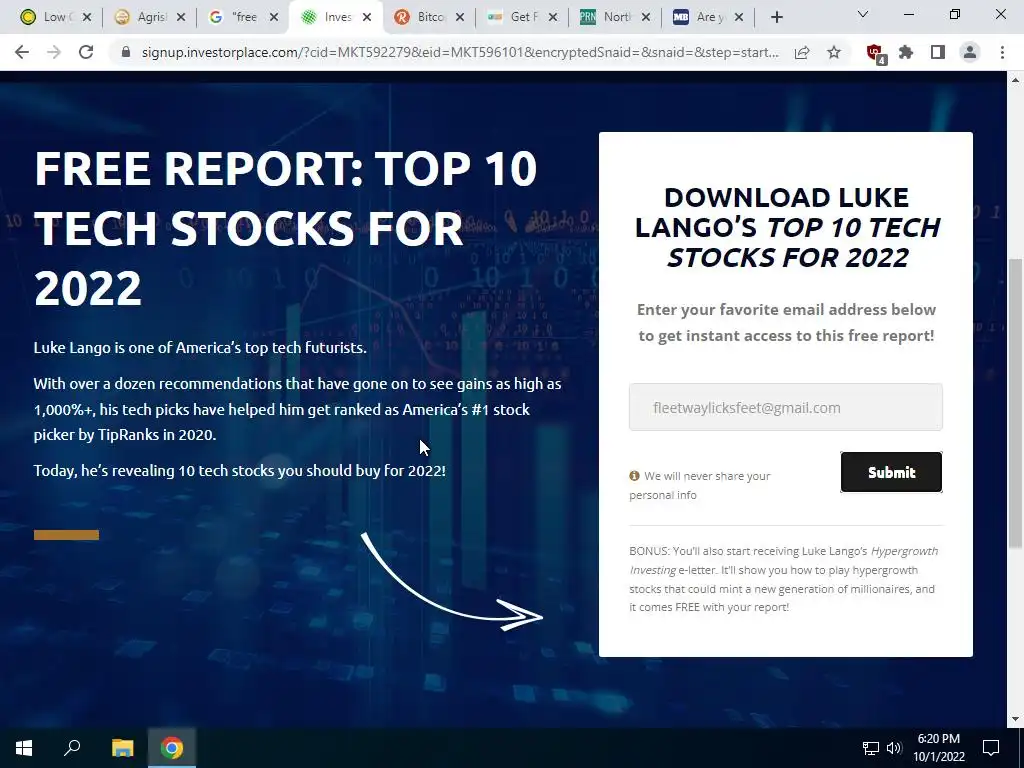Bookmark this page with the star
Screen dimensions: 1024x768
coord(834,52)
